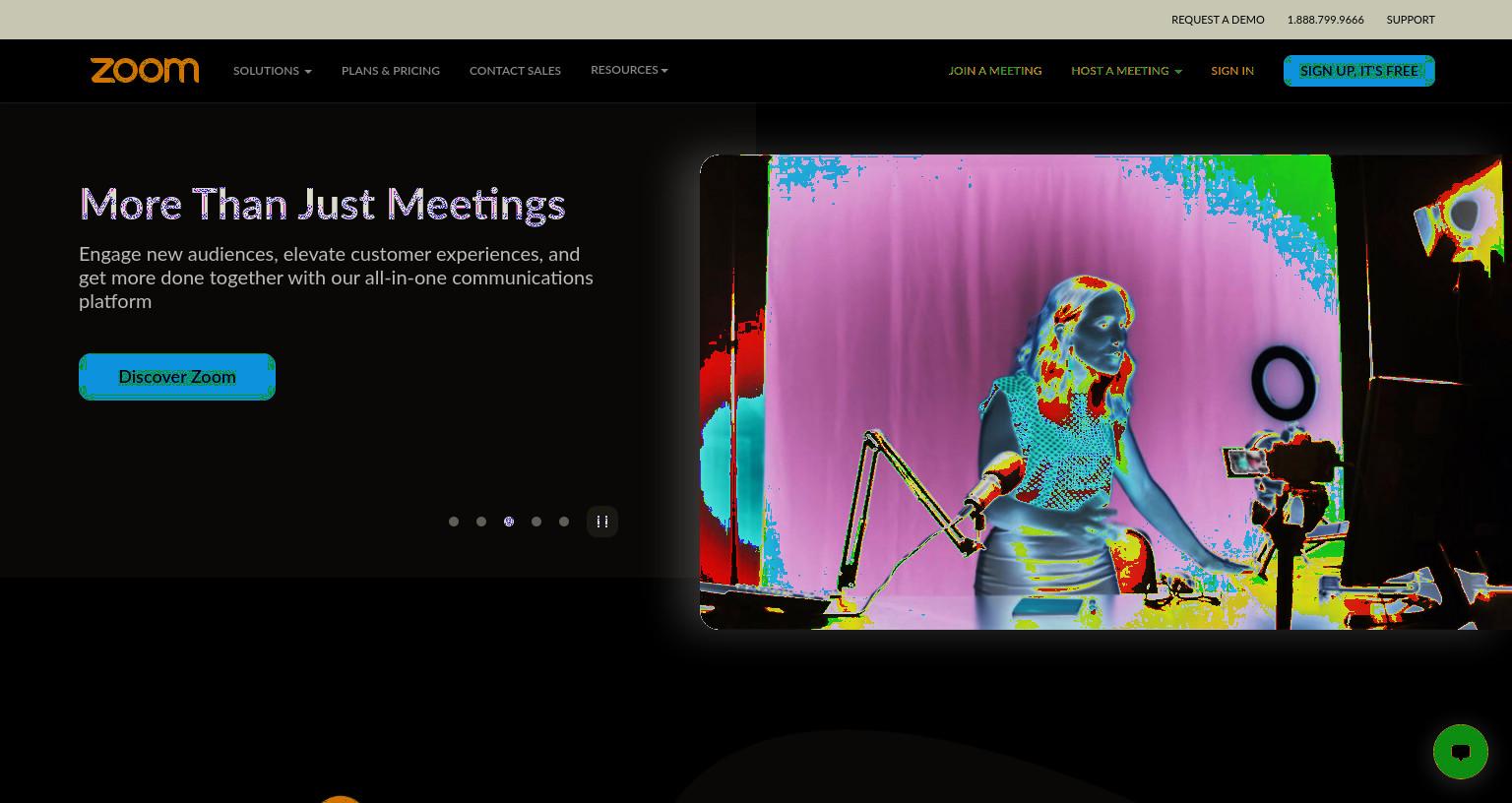The image size is (1512, 803).
Task: Open Contact Sales page
Action: pyautogui.click(x=515, y=71)
